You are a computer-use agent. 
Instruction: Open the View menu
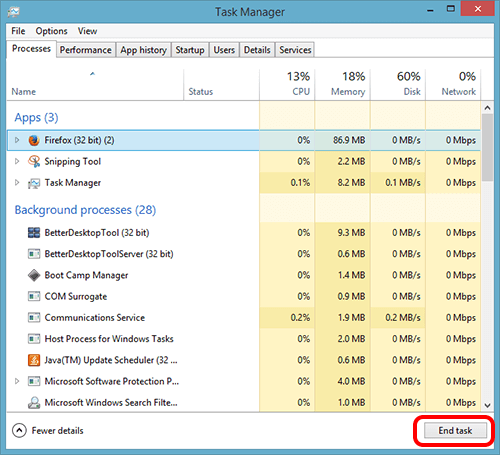click(87, 31)
